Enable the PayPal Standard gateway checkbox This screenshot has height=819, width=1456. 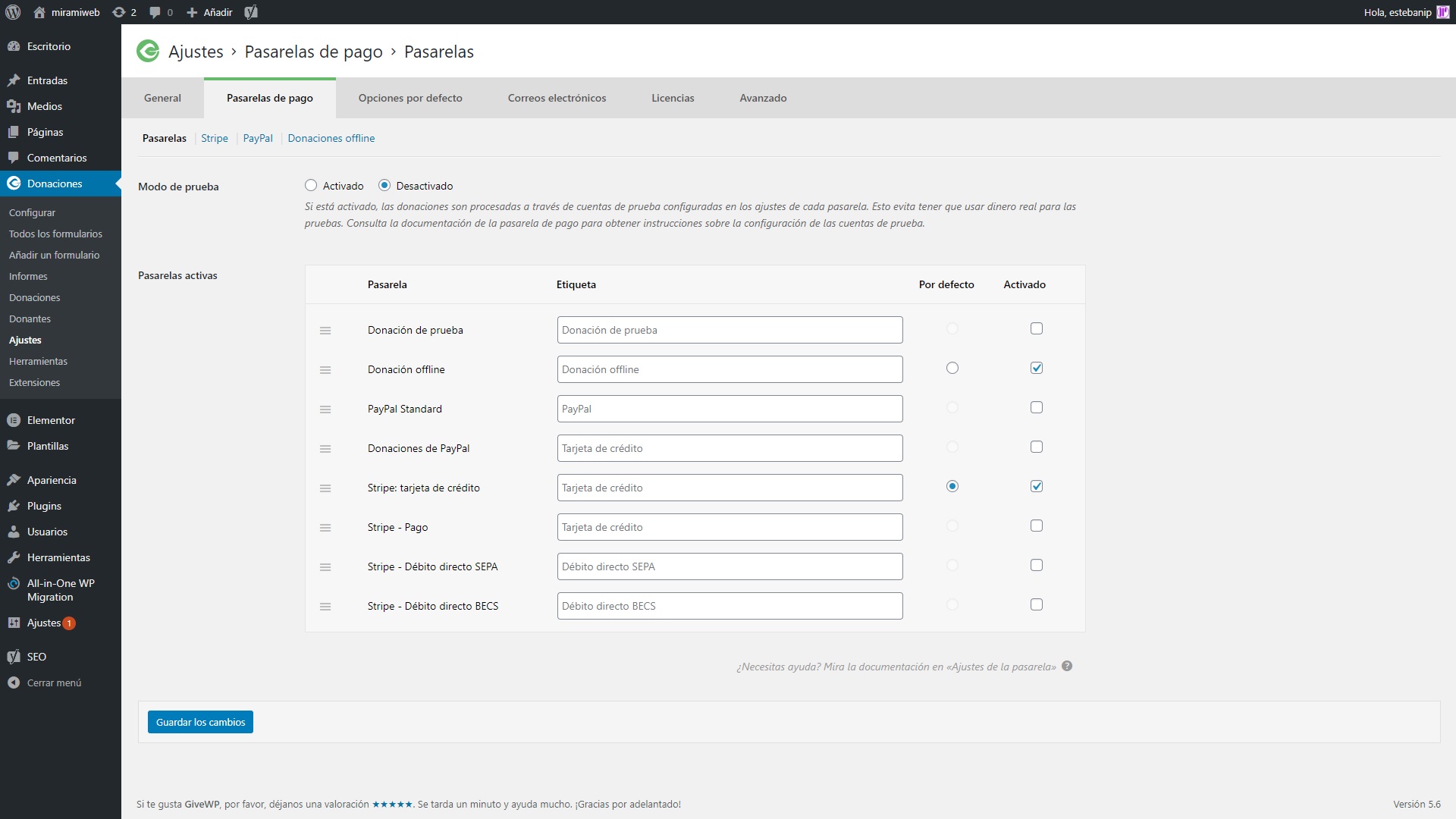point(1037,407)
